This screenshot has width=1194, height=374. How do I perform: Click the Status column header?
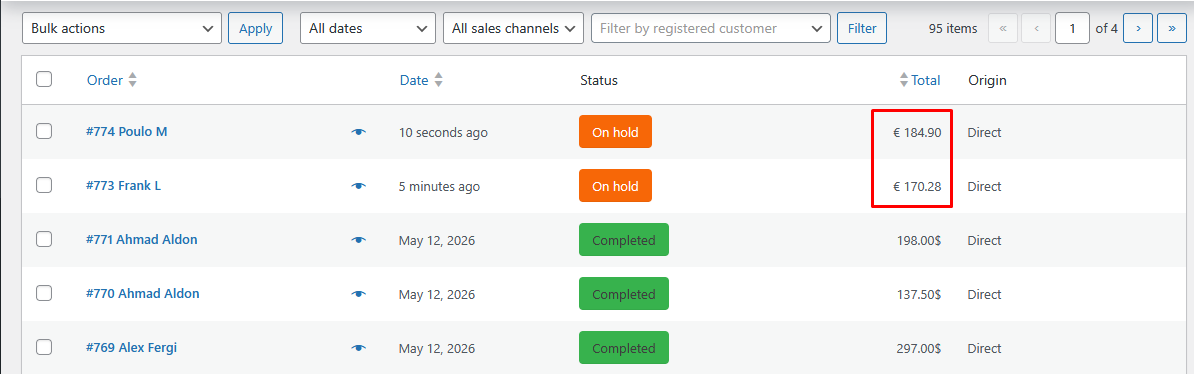(599, 80)
